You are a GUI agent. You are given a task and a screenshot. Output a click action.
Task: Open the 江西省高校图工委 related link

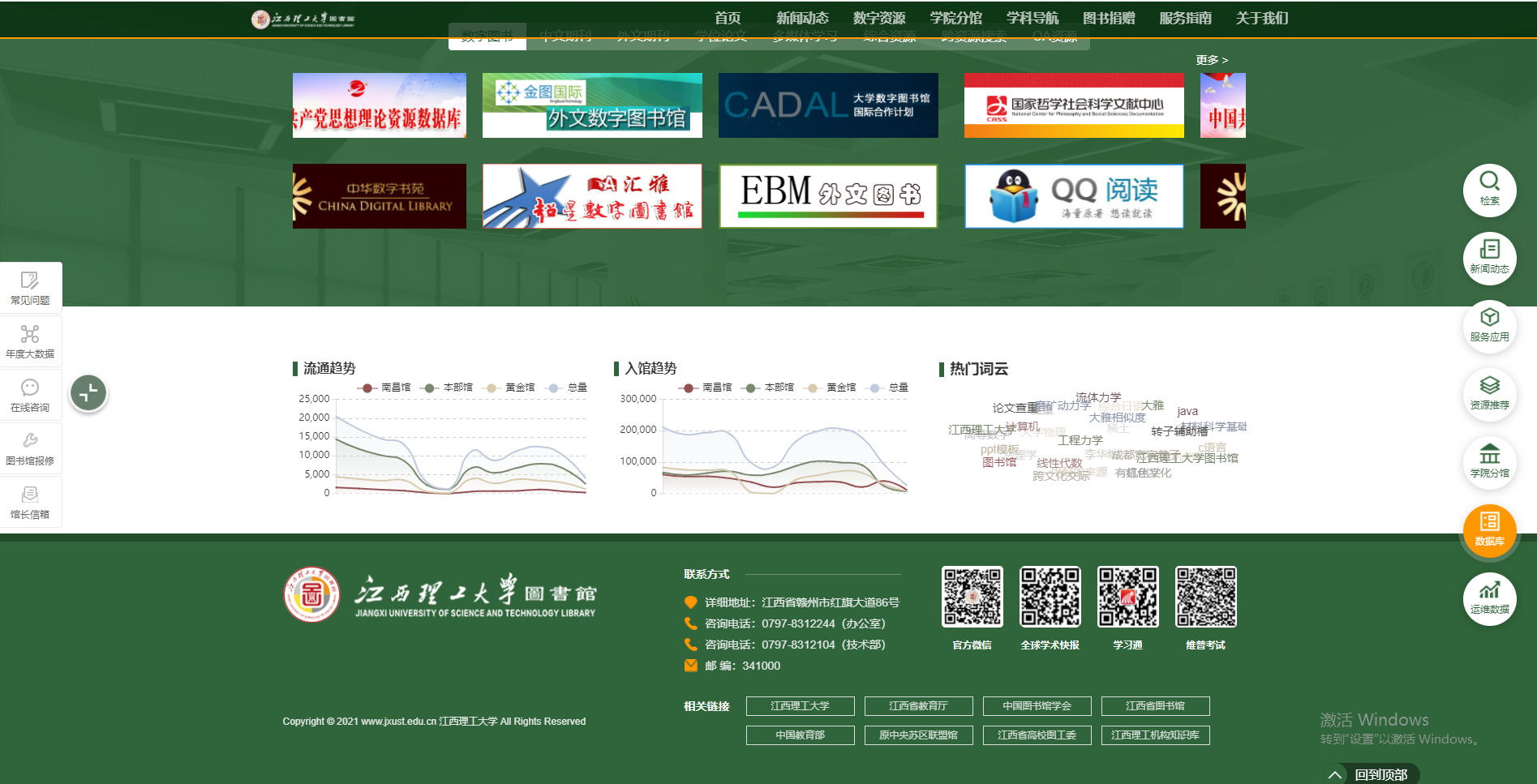(1037, 735)
